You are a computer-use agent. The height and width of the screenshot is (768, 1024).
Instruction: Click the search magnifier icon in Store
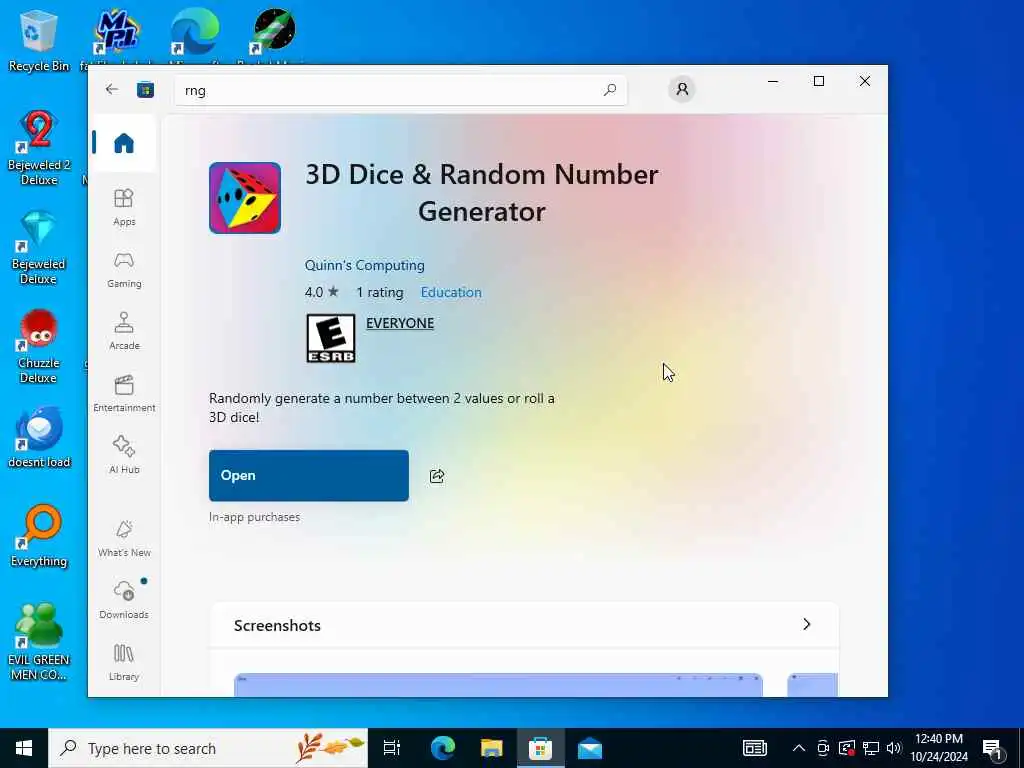tap(609, 89)
